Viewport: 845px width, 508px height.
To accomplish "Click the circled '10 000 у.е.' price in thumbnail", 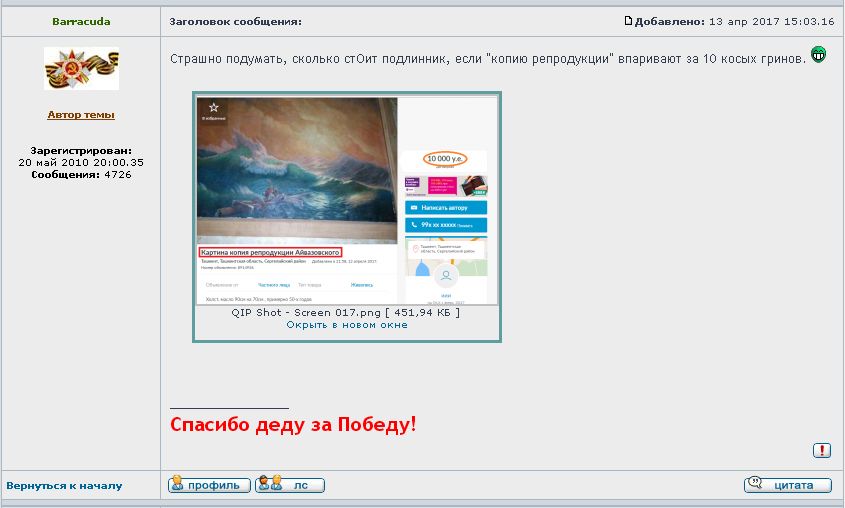I will pos(445,159).
